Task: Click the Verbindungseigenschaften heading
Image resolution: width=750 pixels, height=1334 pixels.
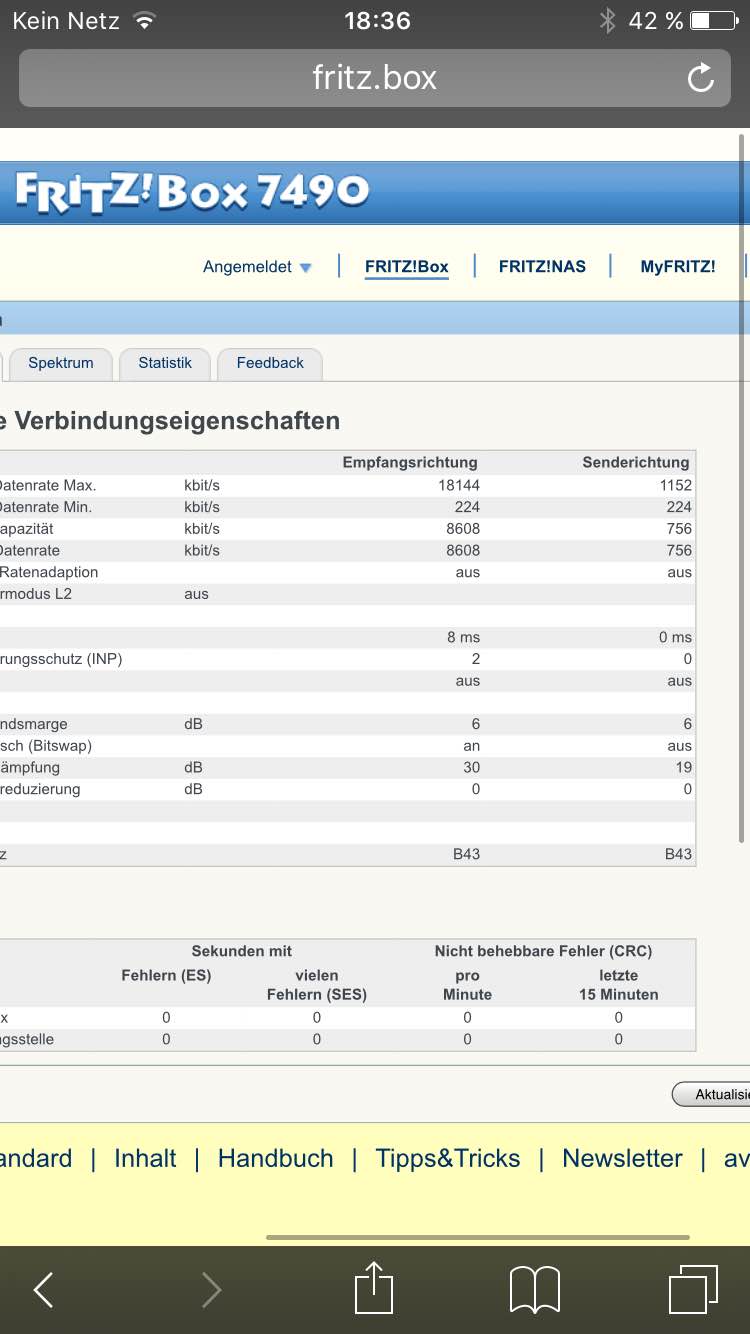Action: click(177, 421)
